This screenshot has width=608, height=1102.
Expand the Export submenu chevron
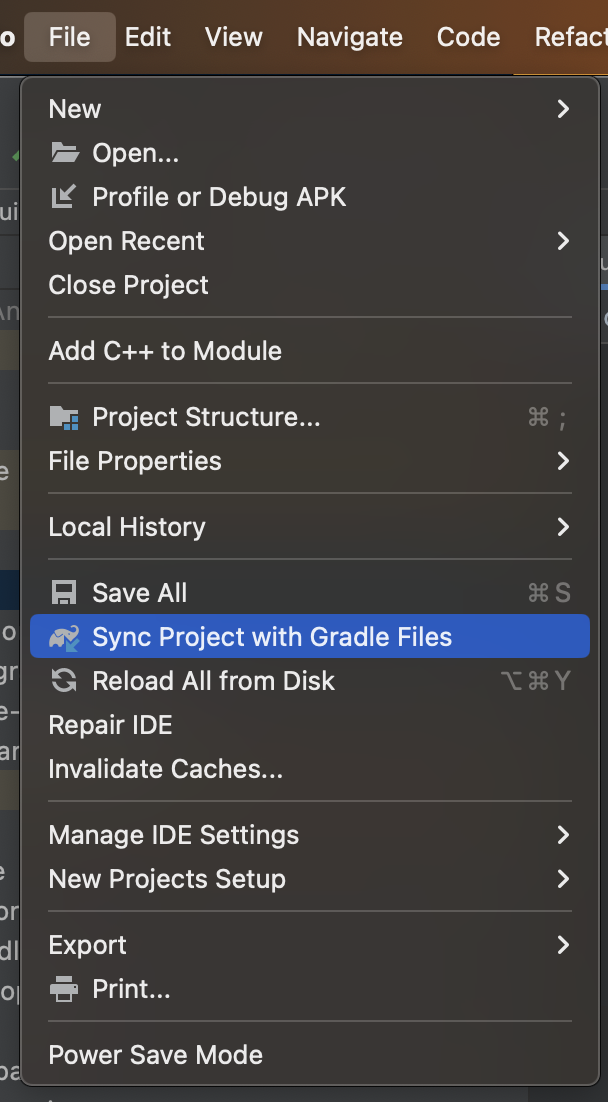[x=563, y=945]
